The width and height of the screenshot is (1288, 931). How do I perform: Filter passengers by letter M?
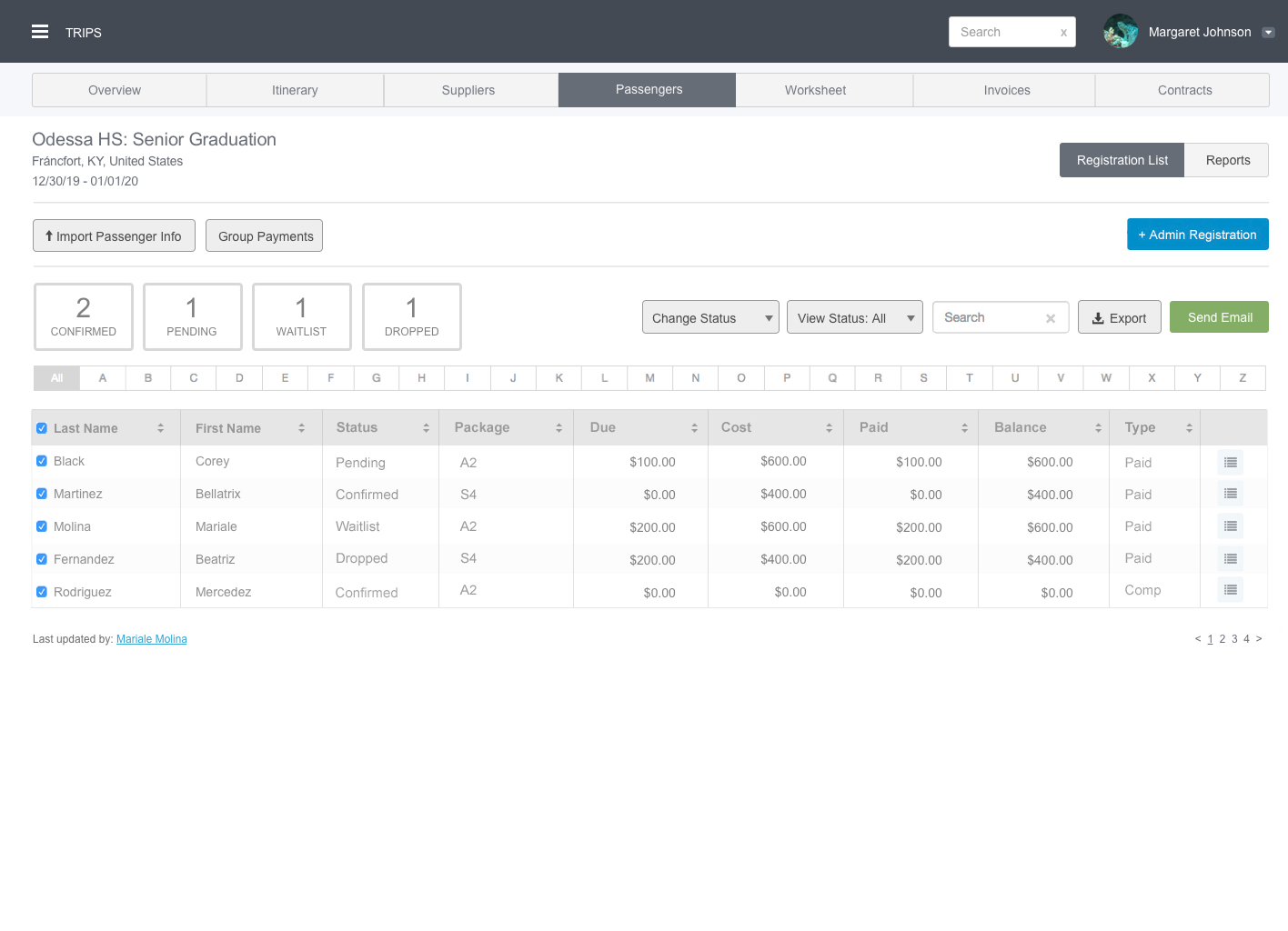[650, 378]
